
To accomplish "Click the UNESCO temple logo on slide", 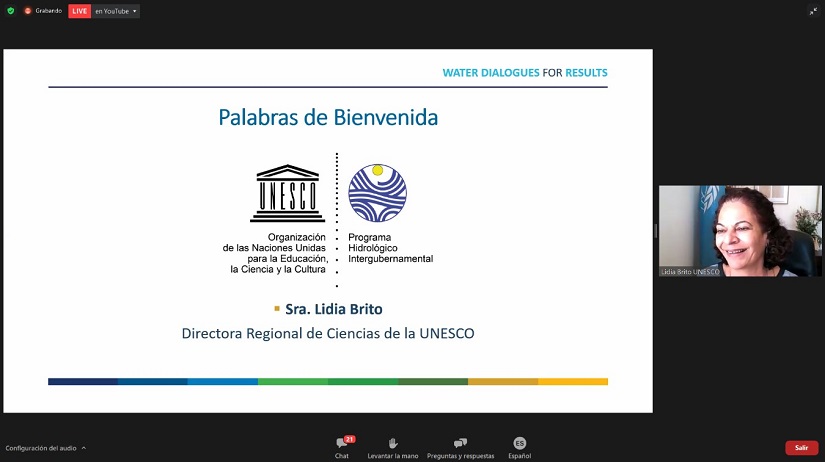I will pos(287,193).
